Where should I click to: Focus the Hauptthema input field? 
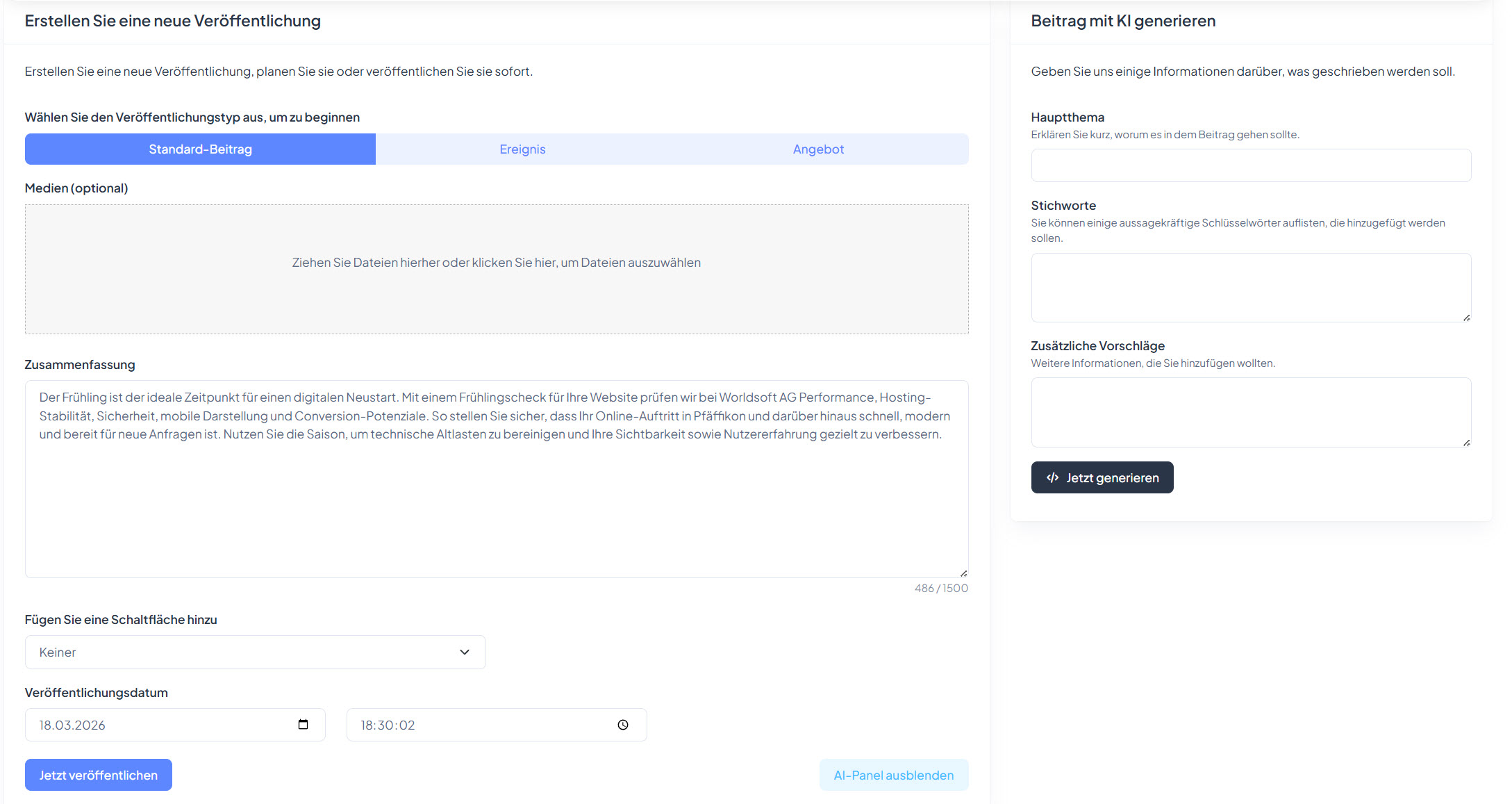pyautogui.click(x=1250, y=165)
